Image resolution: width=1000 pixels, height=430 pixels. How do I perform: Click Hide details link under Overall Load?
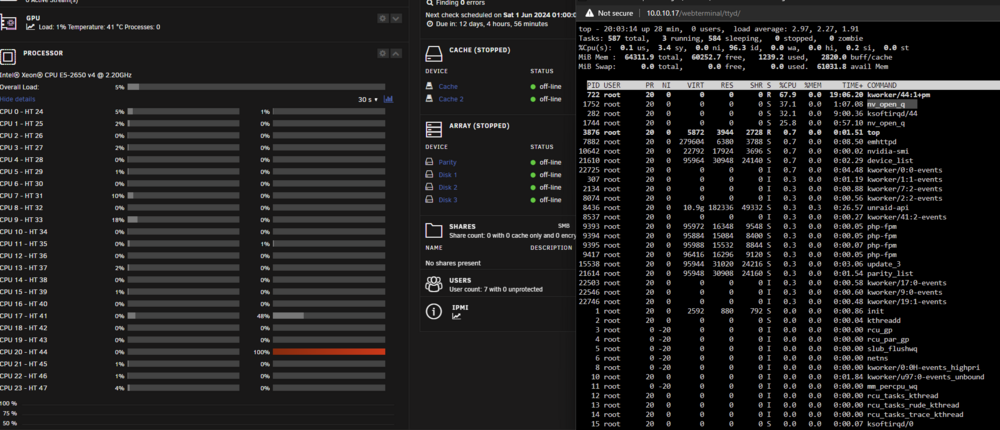tap(18, 99)
